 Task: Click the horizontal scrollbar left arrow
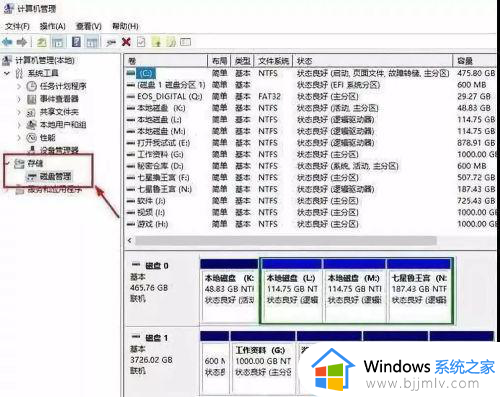point(130,240)
